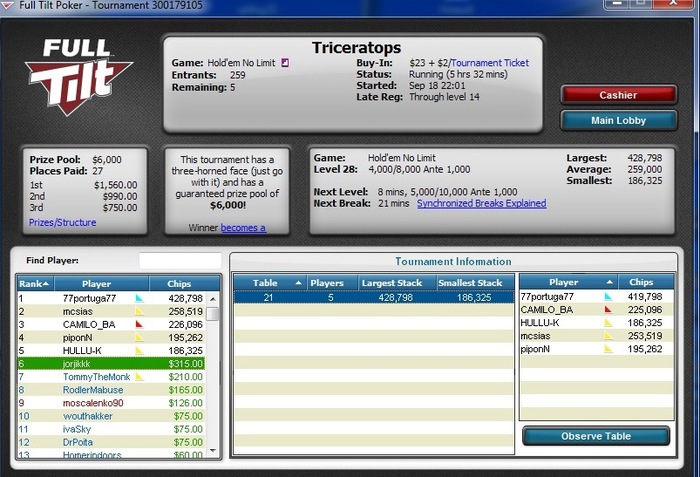The height and width of the screenshot is (477, 700).
Task: Select CAMILO_BA in the rank list
Action: tap(112, 324)
